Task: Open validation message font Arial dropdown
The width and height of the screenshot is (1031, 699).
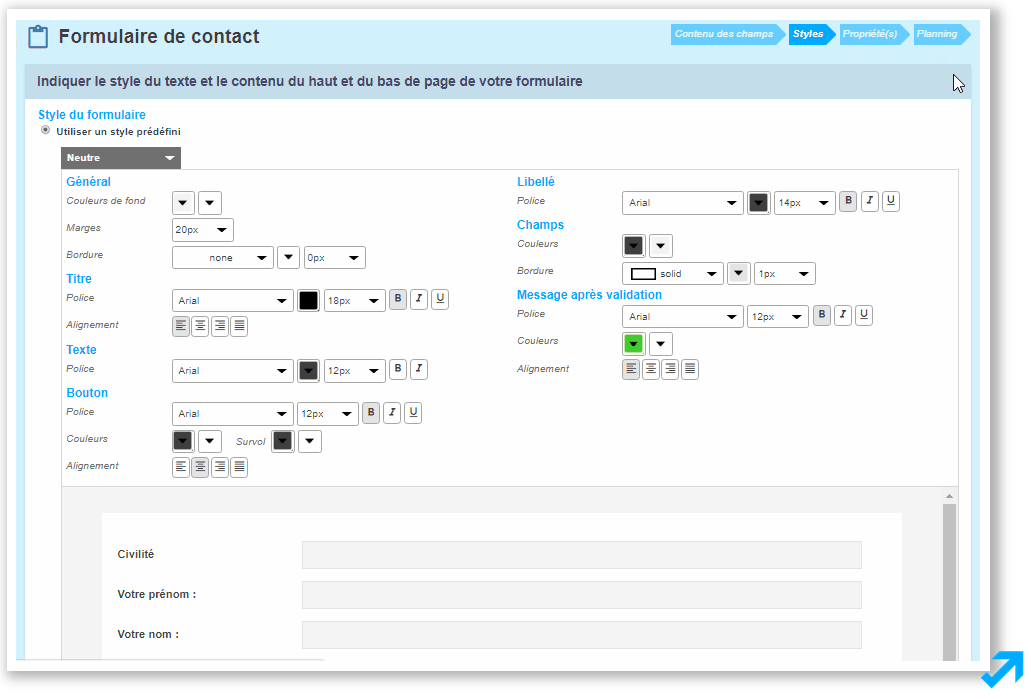Action: pos(683,317)
